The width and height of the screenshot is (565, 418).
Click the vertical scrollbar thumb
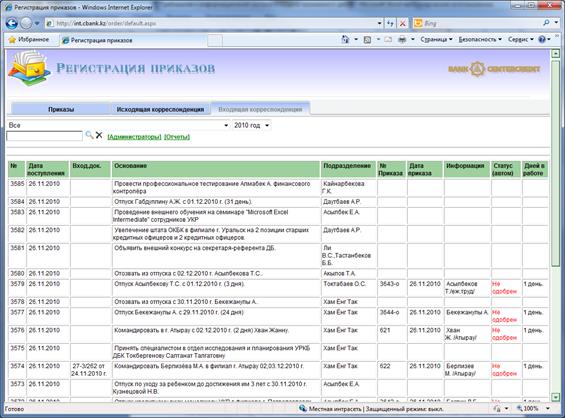(x=556, y=163)
